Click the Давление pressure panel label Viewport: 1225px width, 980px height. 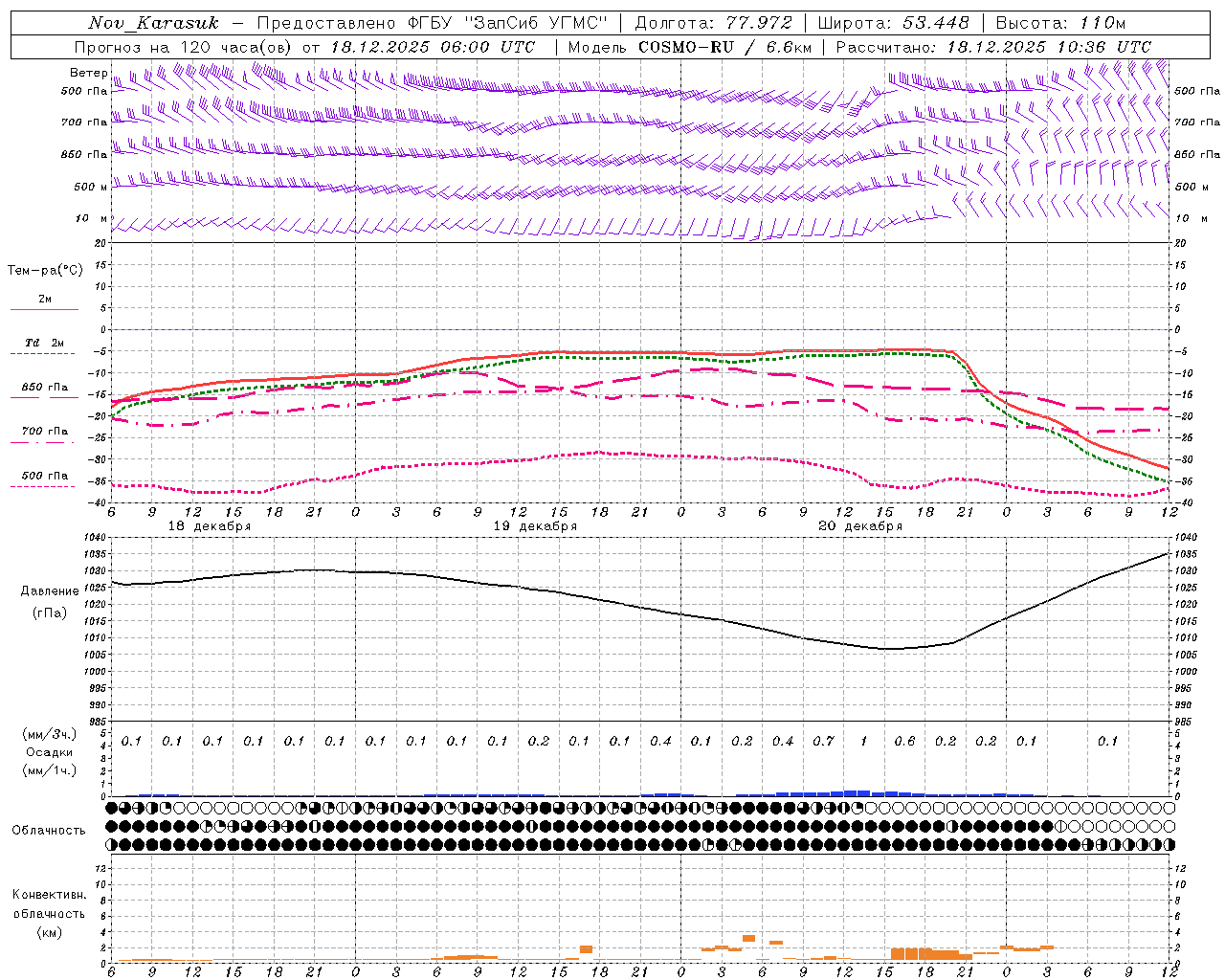50,591
